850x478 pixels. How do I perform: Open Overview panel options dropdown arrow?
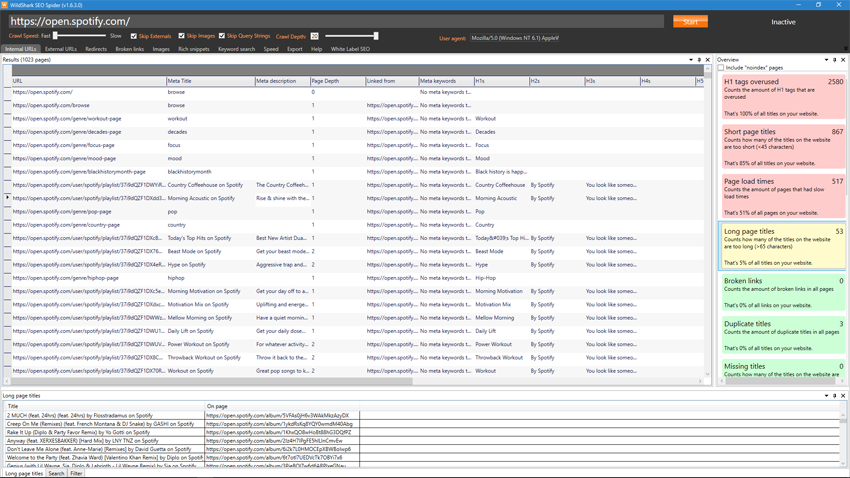pyautogui.click(x=826, y=60)
